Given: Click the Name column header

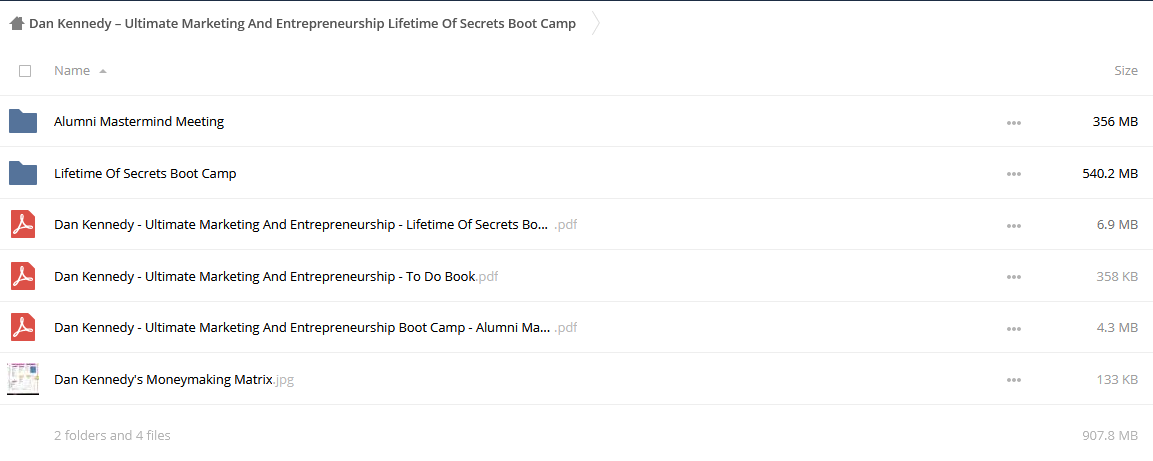Looking at the screenshot, I should coord(72,71).
